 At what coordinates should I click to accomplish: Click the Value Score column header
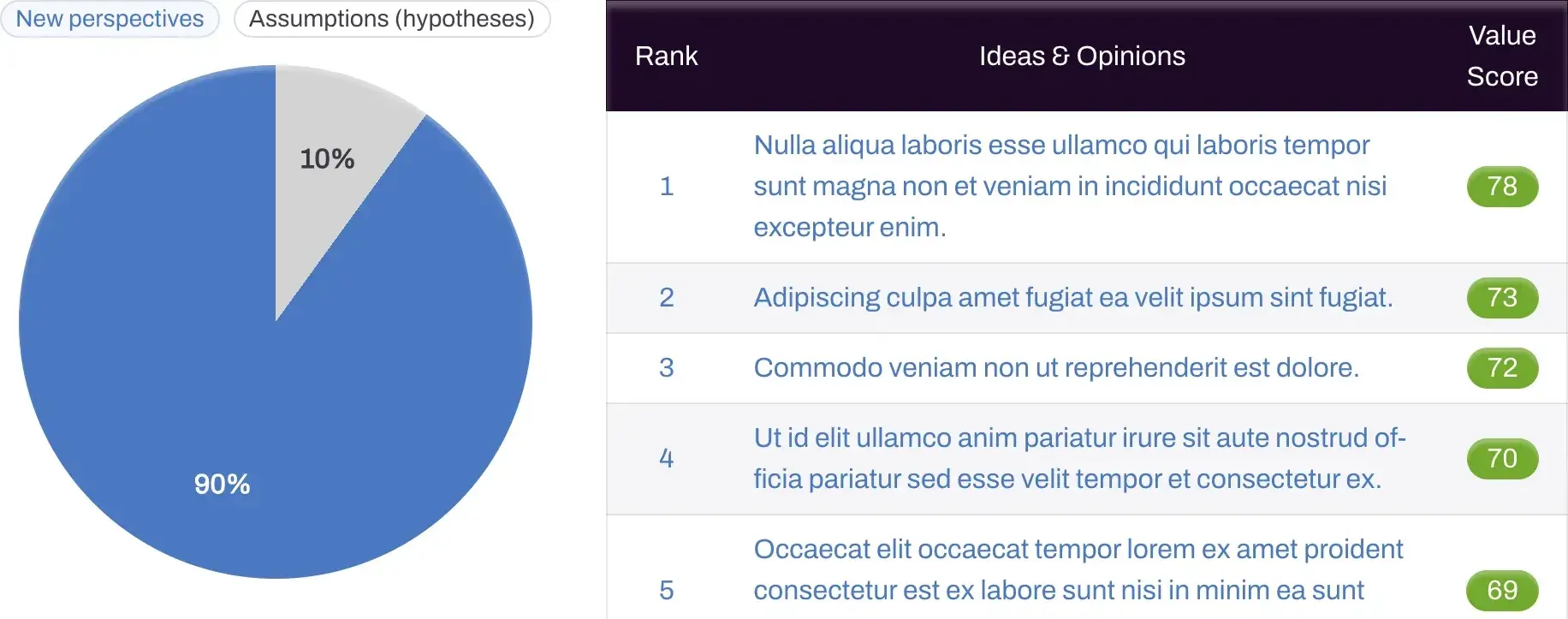(x=1502, y=57)
